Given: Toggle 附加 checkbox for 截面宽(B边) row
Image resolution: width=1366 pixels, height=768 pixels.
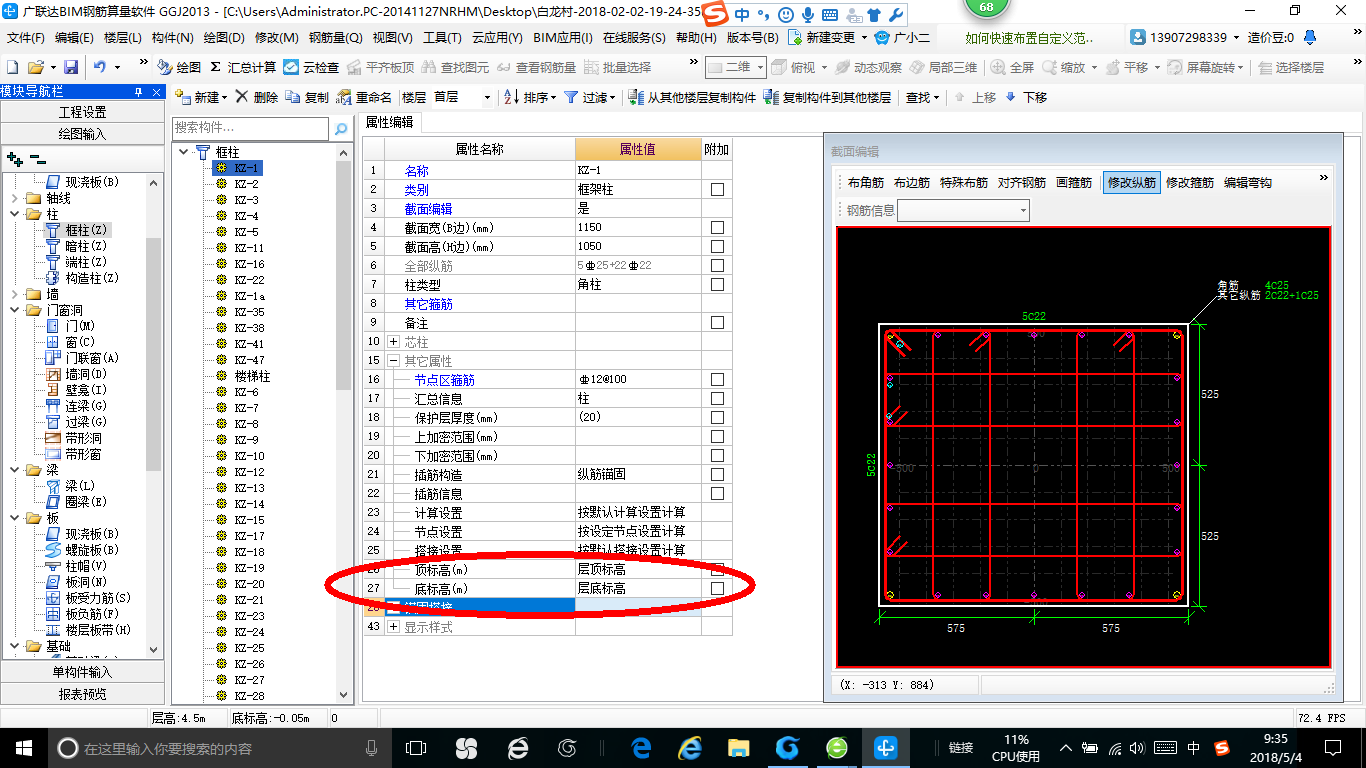Looking at the screenshot, I should click(717, 228).
